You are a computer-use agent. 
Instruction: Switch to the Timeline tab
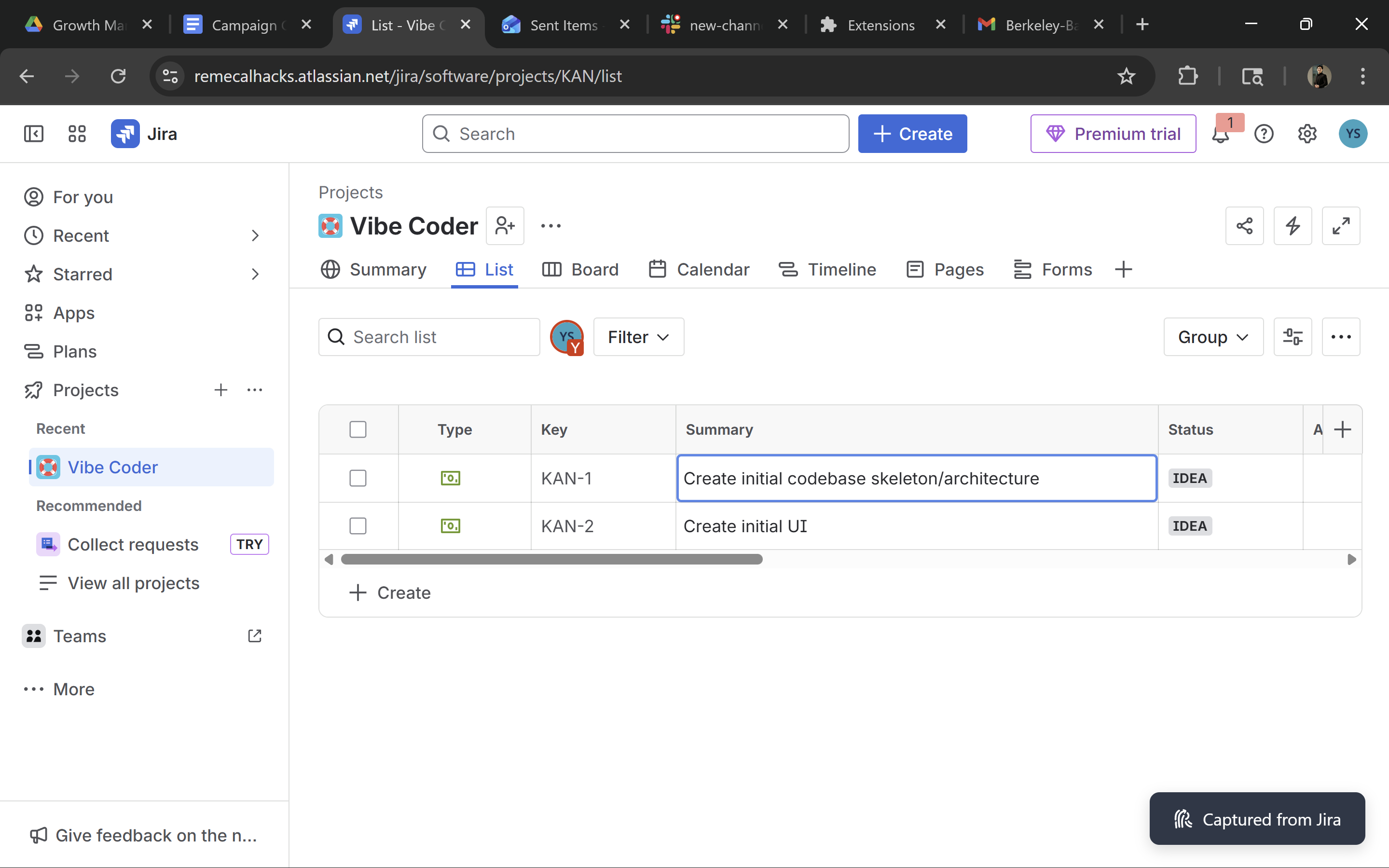827,269
